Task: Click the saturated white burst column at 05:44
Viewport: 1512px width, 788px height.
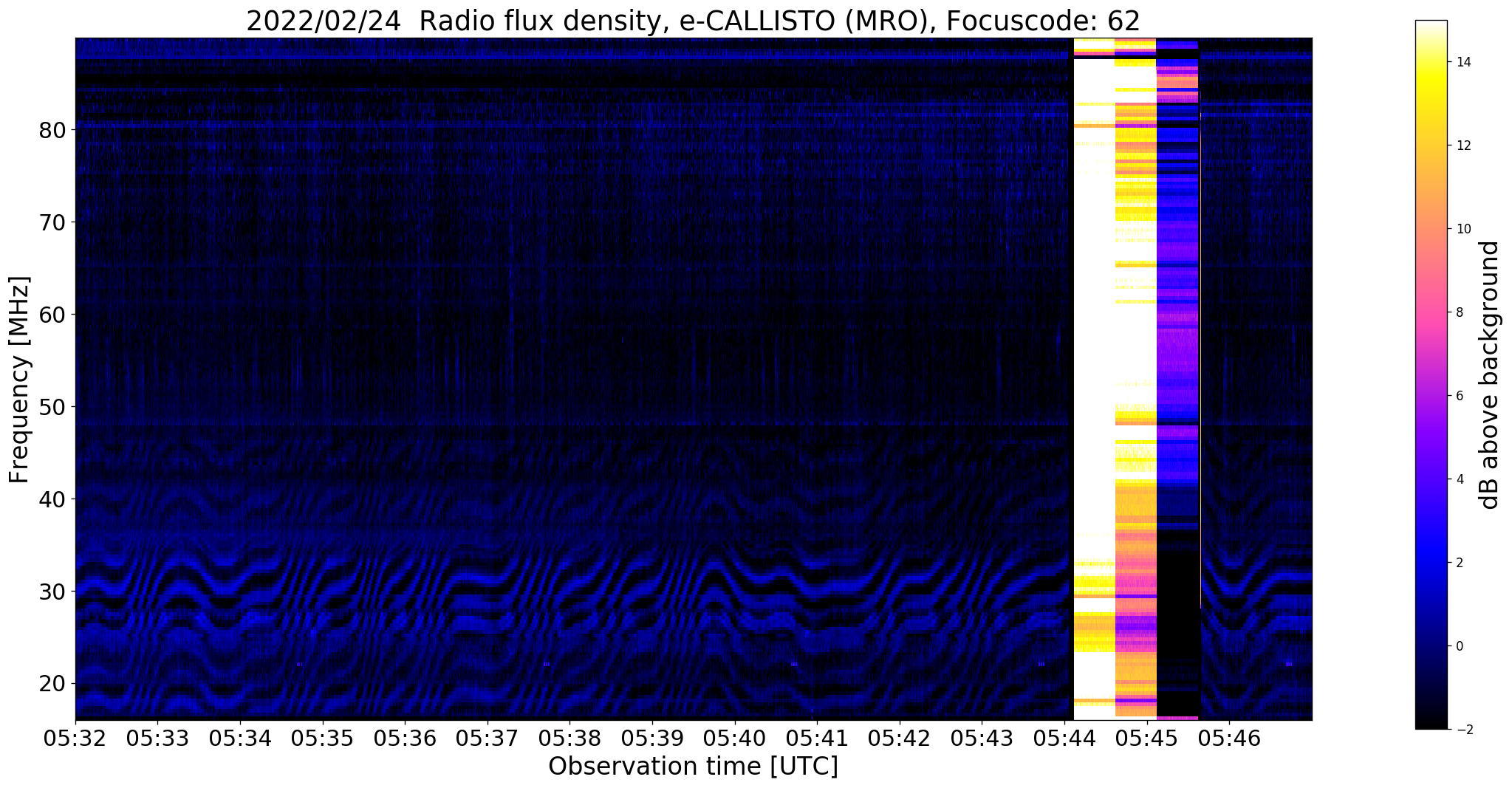Action: coord(1093,379)
